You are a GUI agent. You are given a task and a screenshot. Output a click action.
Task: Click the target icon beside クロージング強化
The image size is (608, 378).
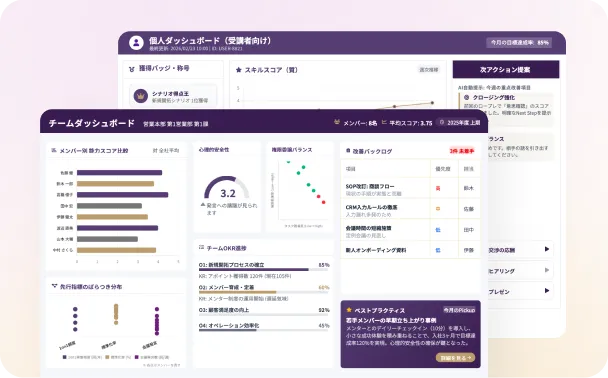coord(466,98)
